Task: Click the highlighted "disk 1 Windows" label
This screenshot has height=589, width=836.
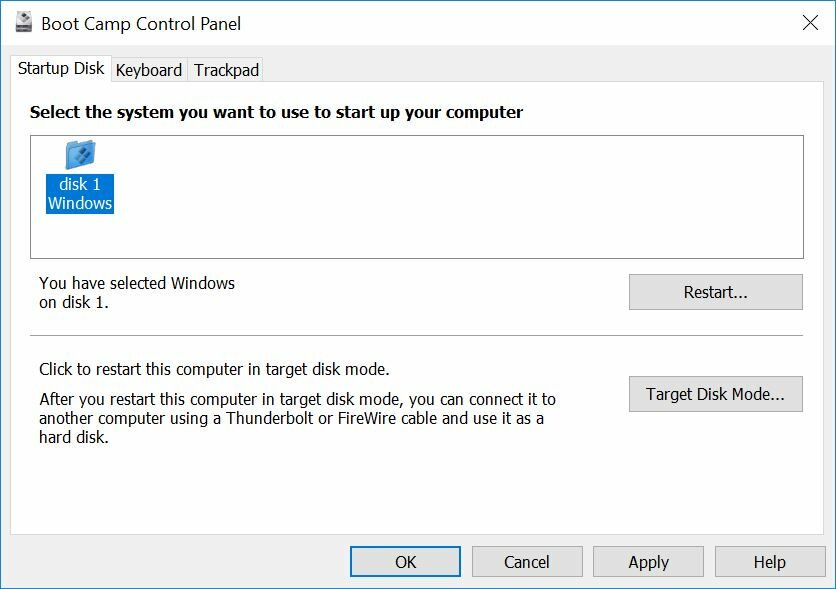Action: (80, 194)
